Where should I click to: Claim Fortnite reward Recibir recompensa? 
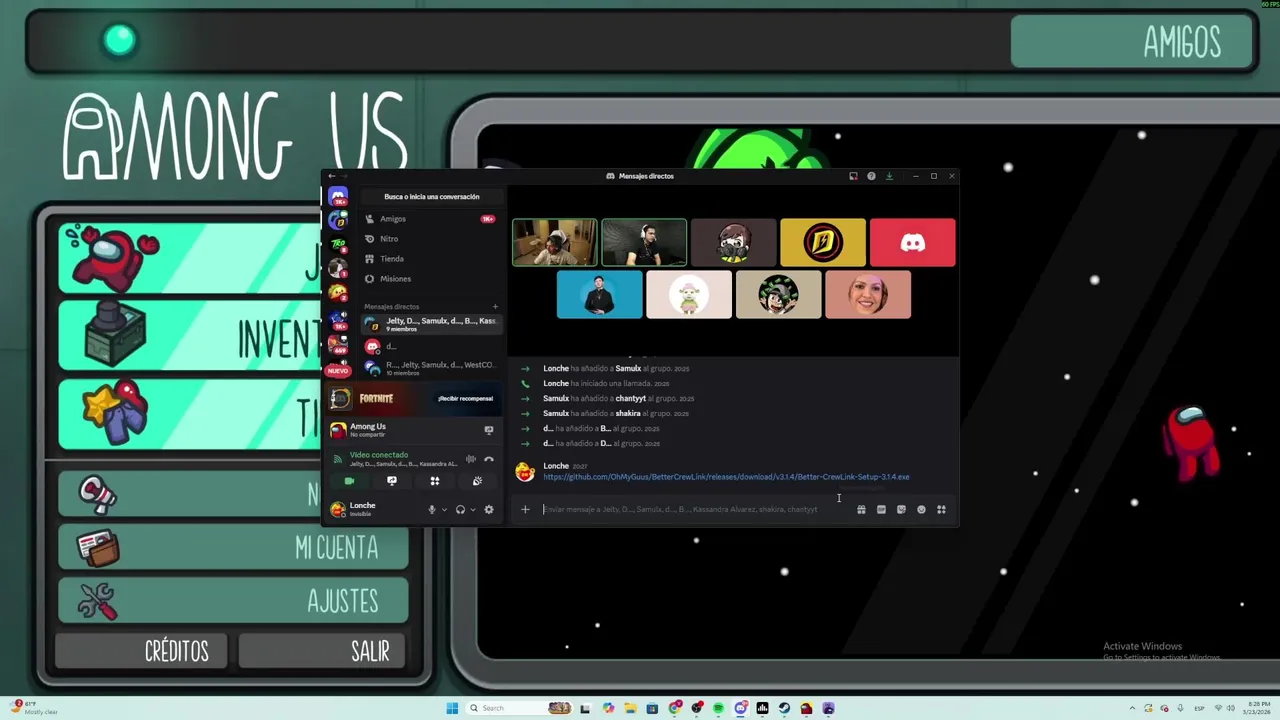465,399
